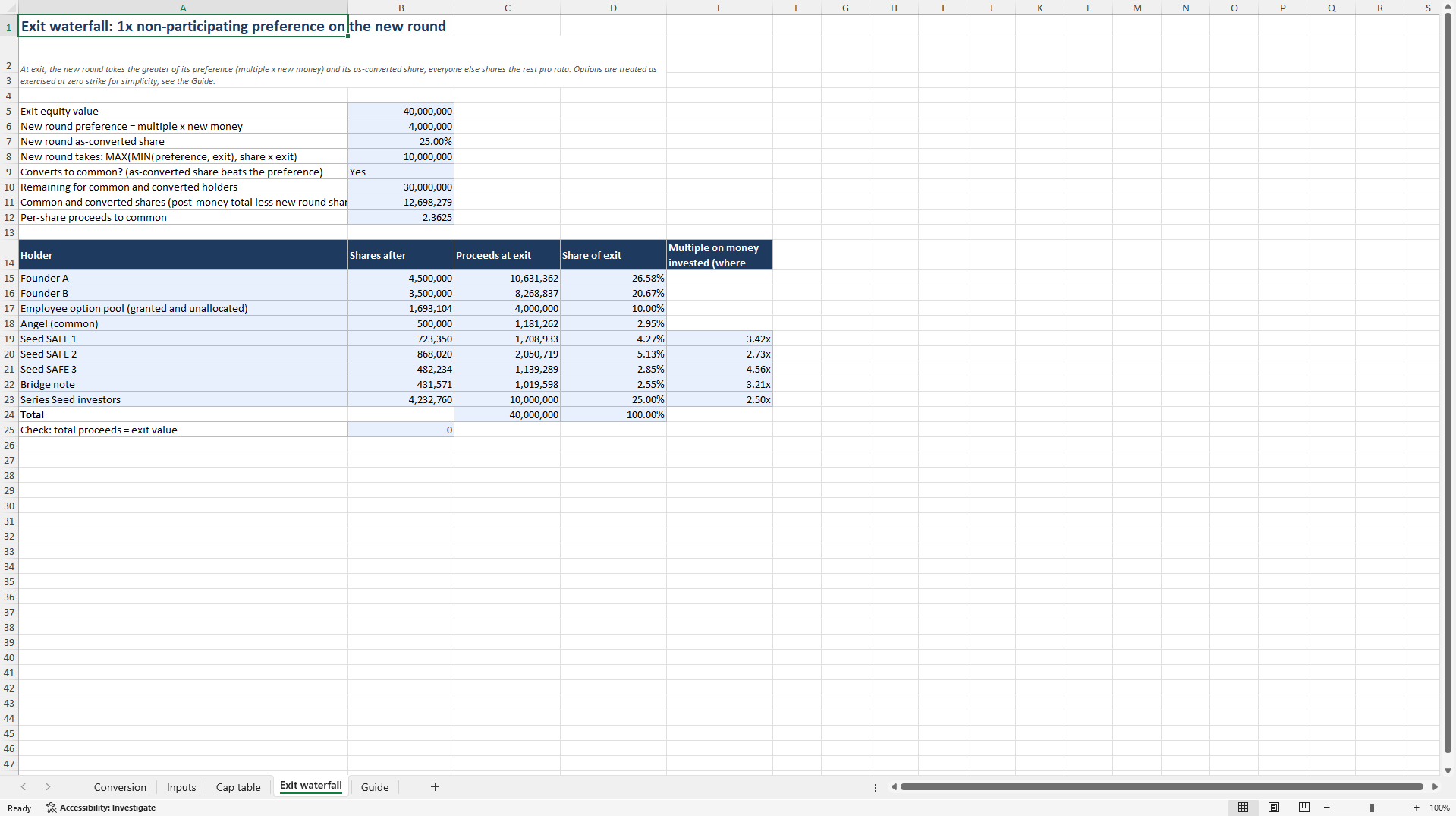
Task: Select the Exit waterfall sheet tab
Action: (311, 786)
